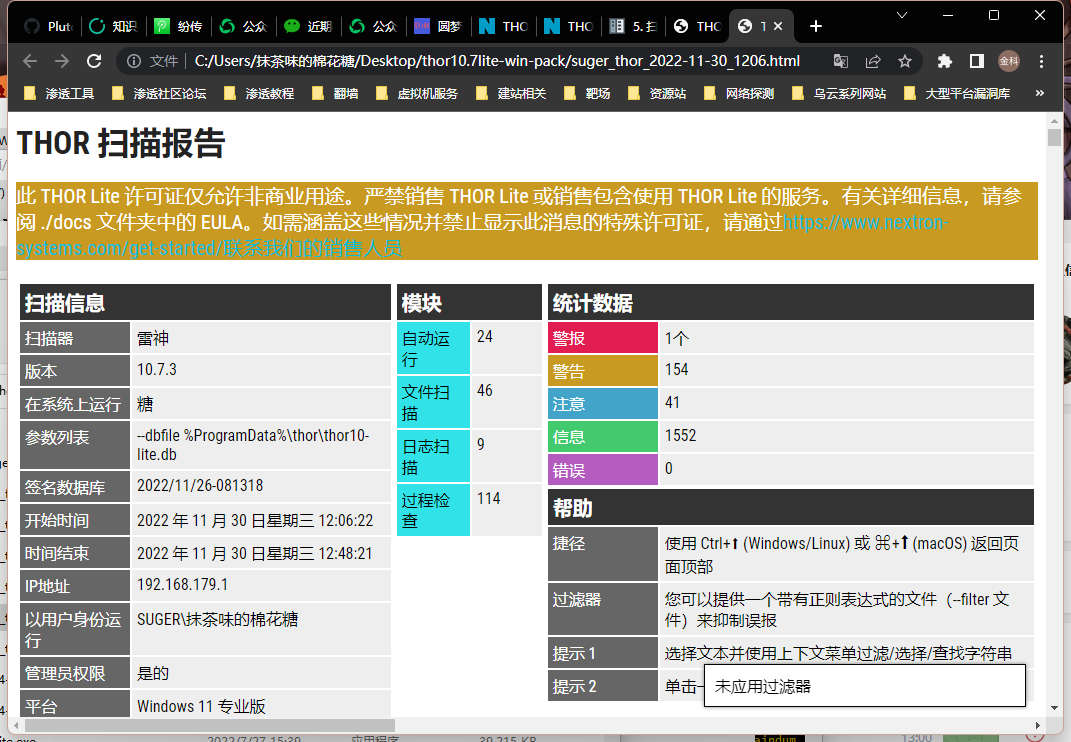Go forward to the next page

(x=62, y=61)
